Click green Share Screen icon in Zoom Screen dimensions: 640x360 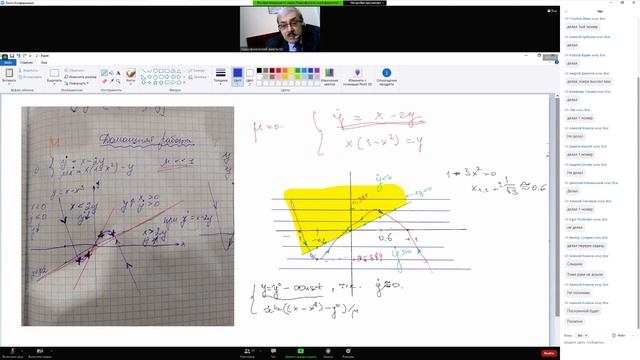click(300, 351)
